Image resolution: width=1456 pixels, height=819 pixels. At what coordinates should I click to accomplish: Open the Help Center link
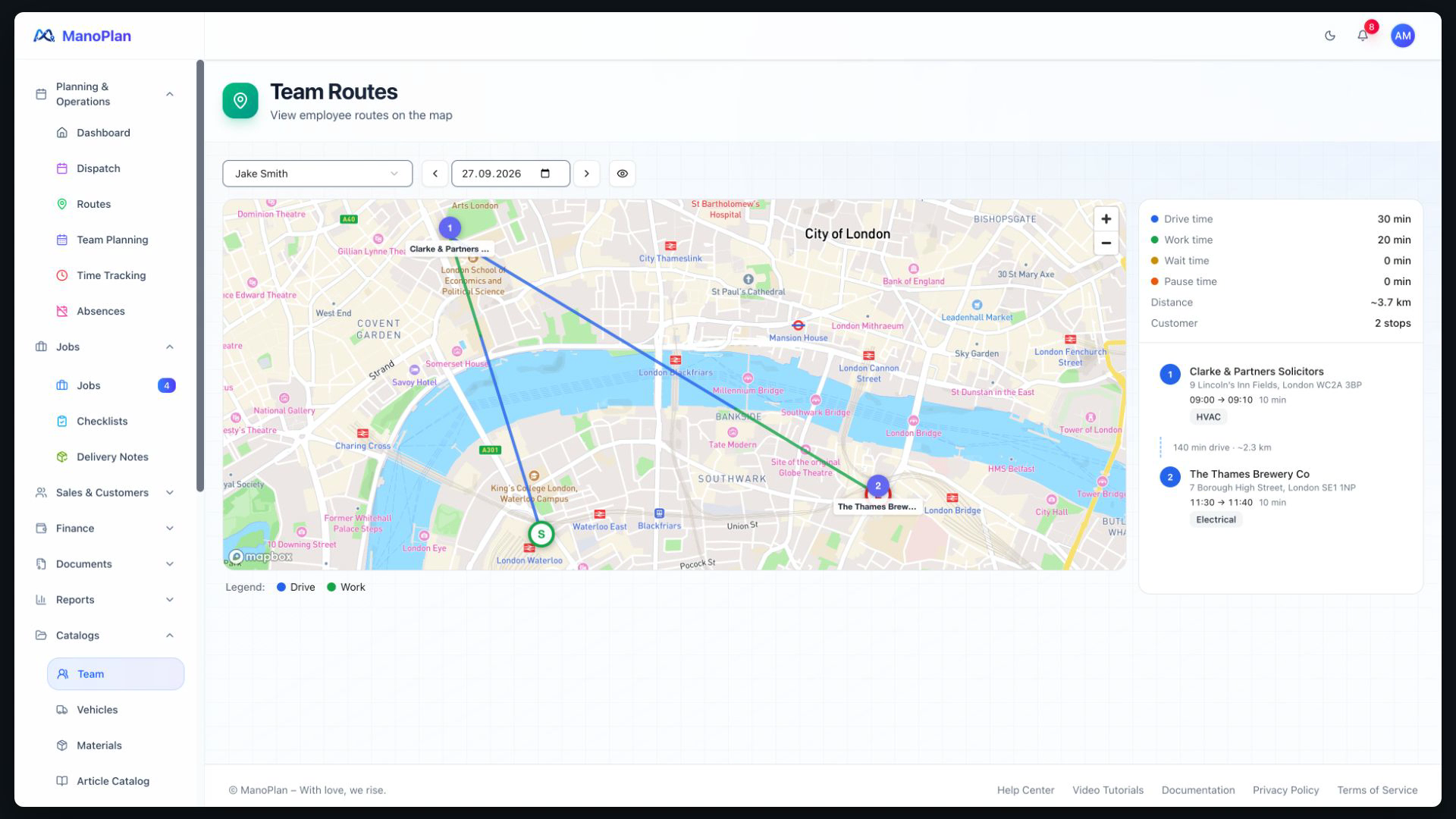(x=1025, y=790)
